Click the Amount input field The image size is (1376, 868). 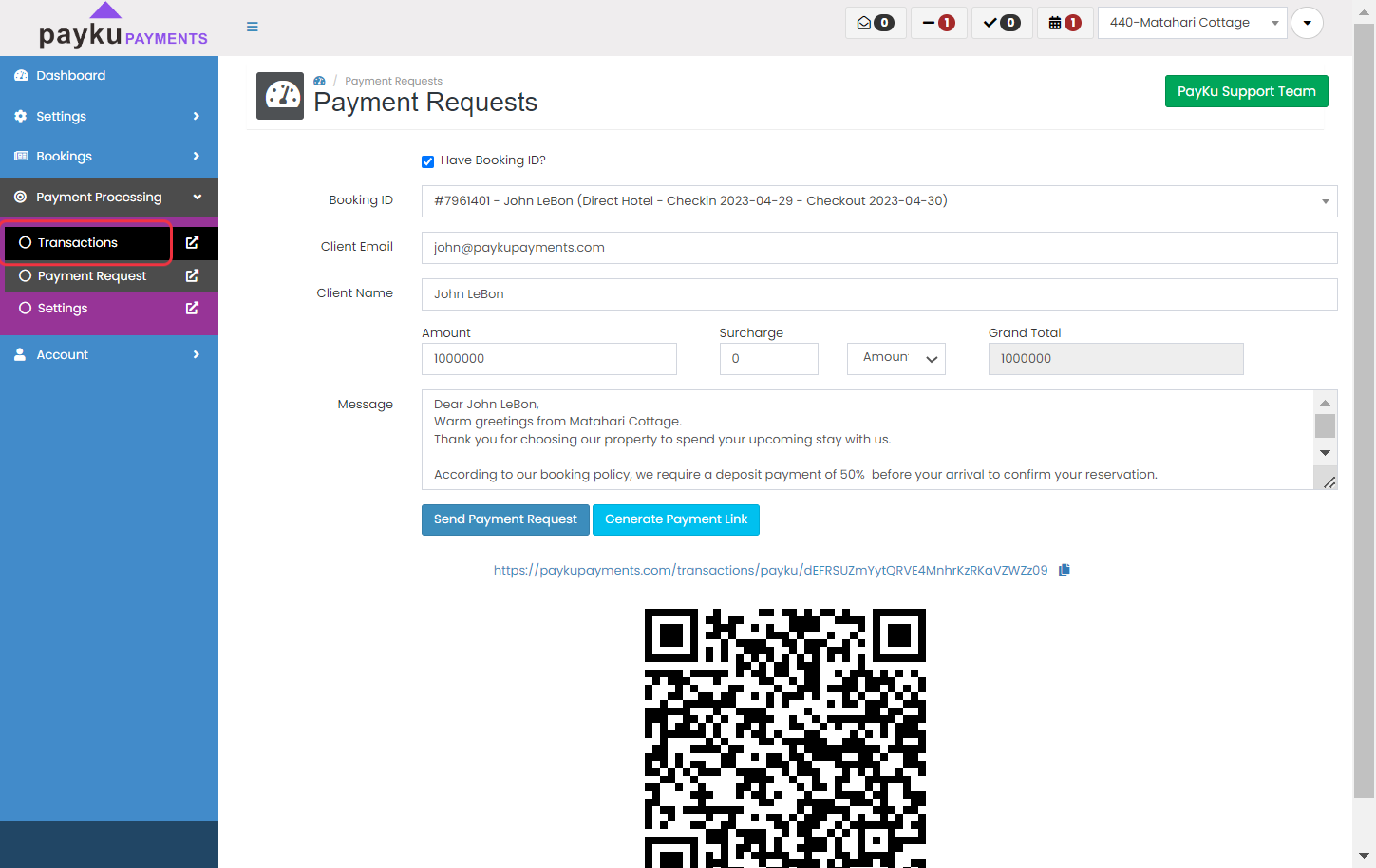[x=549, y=359]
